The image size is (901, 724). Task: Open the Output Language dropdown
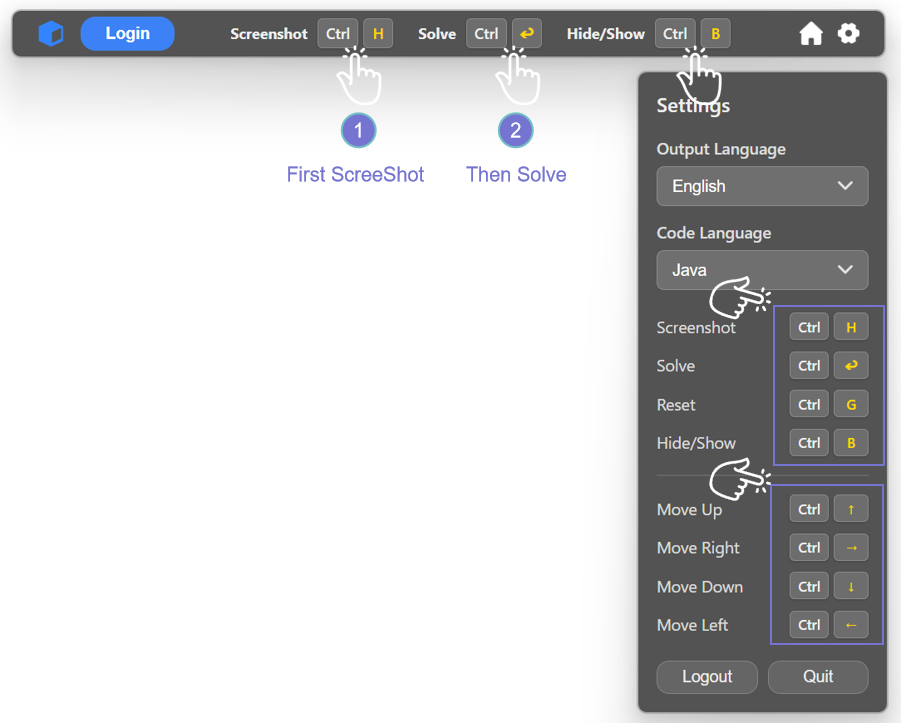click(x=762, y=186)
